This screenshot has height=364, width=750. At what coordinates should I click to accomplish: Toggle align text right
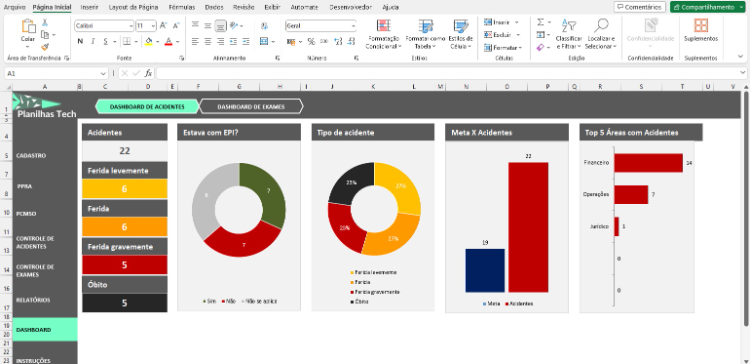pos(220,42)
